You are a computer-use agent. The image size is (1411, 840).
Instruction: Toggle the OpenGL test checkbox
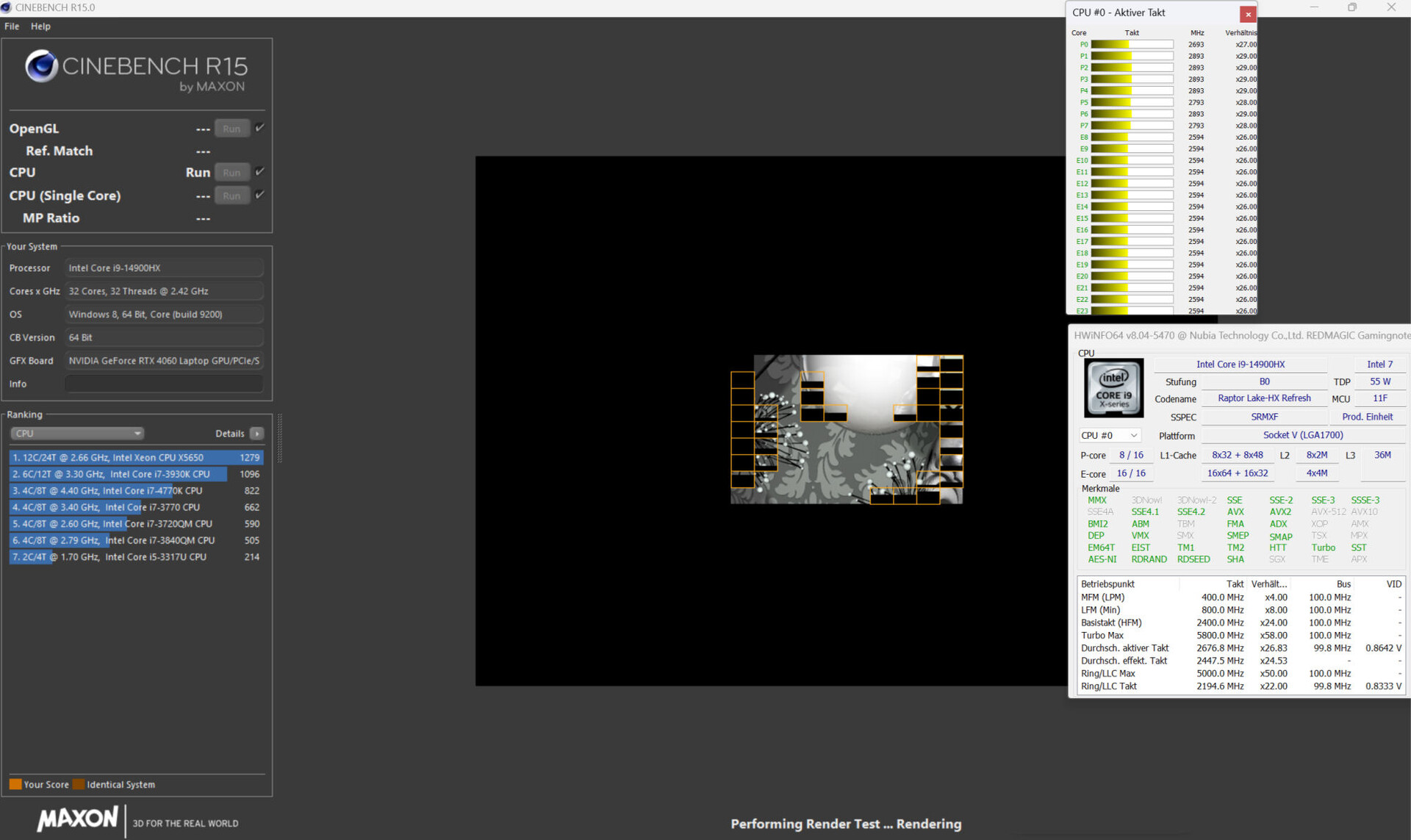pos(259,128)
